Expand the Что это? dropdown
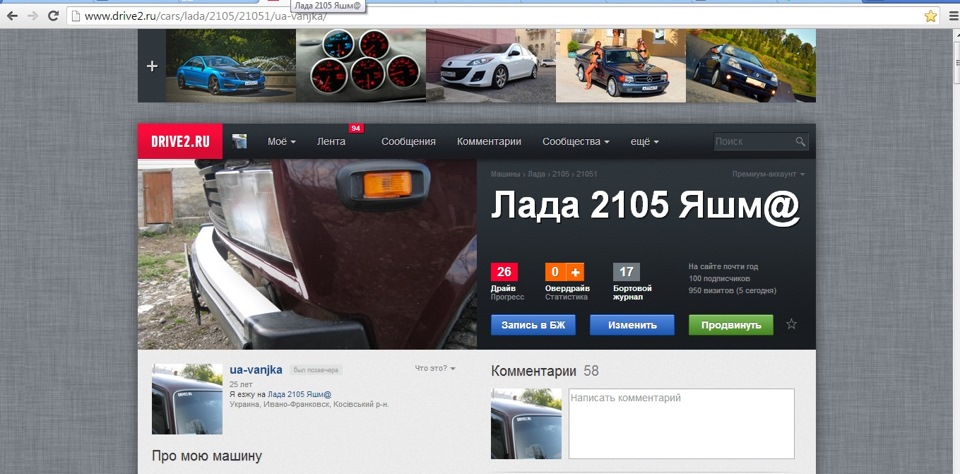Image resolution: width=960 pixels, height=474 pixels. tap(435, 368)
